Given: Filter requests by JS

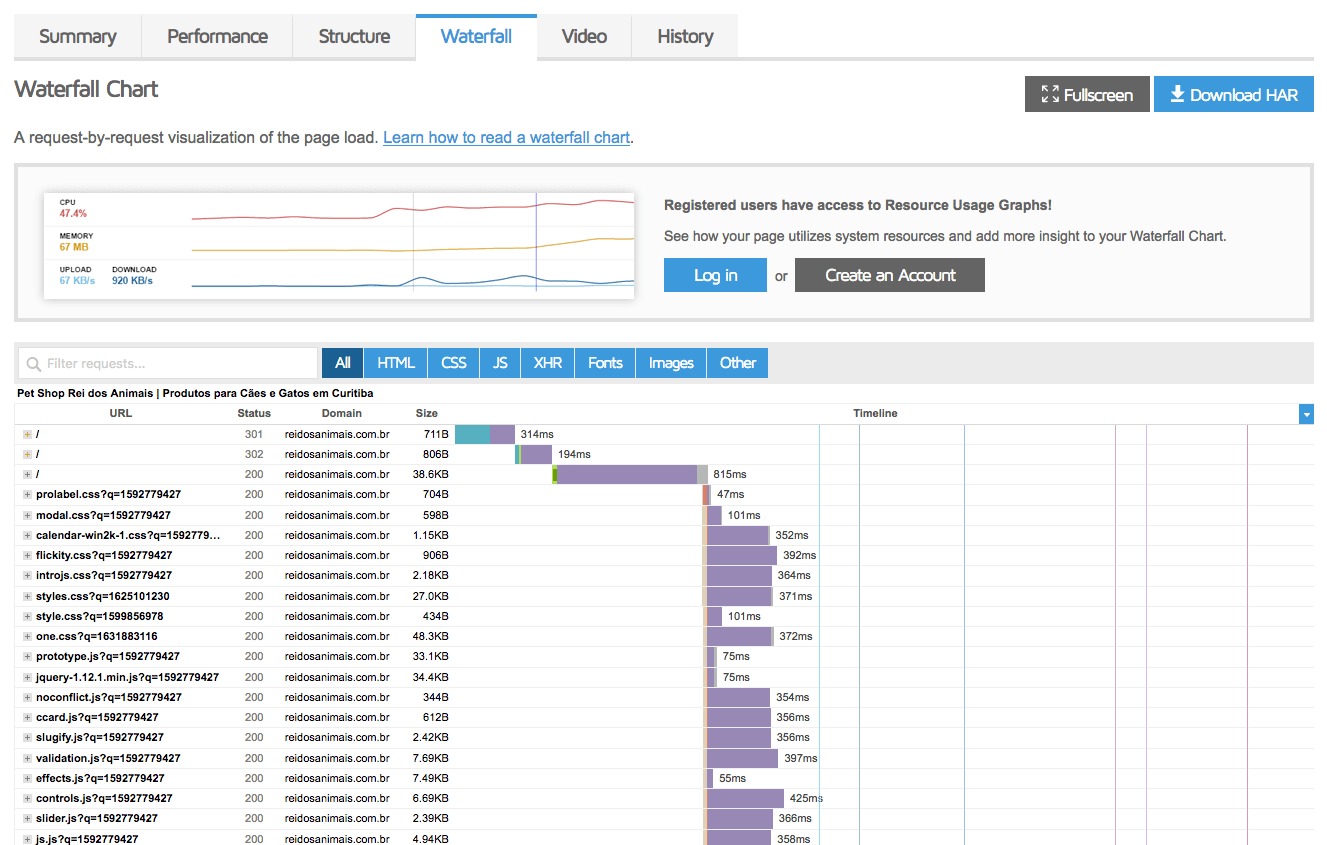Looking at the screenshot, I should pyautogui.click(x=500, y=363).
